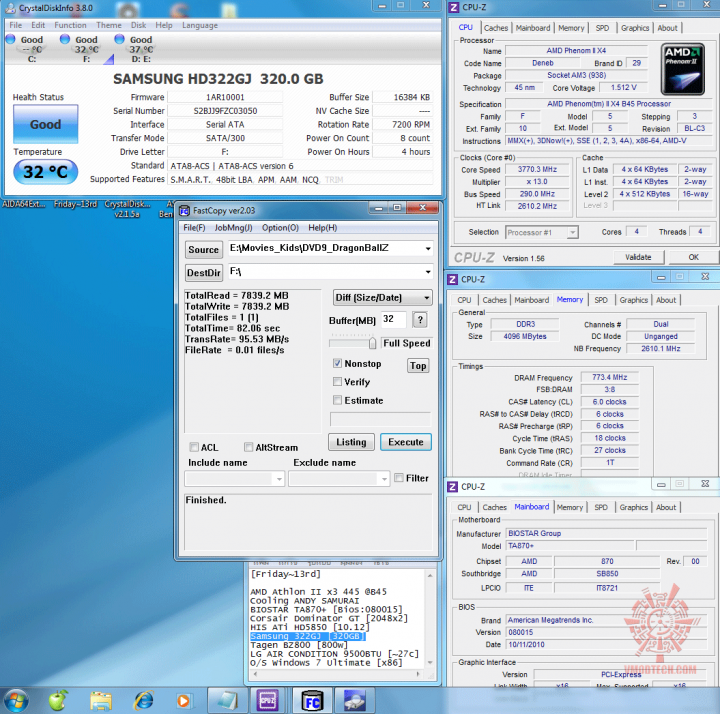Click the blue status orb for drive F:

(x=65, y=39)
